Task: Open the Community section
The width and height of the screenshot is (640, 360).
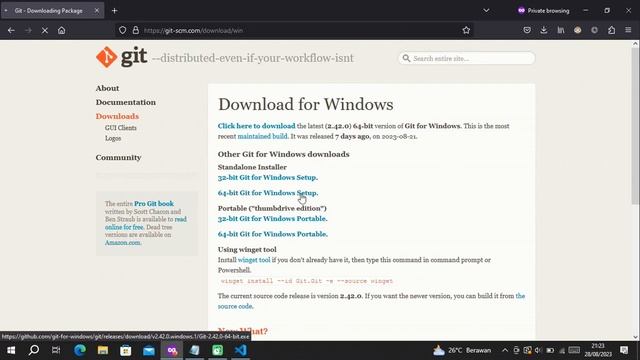Action: pyautogui.click(x=118, y=158)
